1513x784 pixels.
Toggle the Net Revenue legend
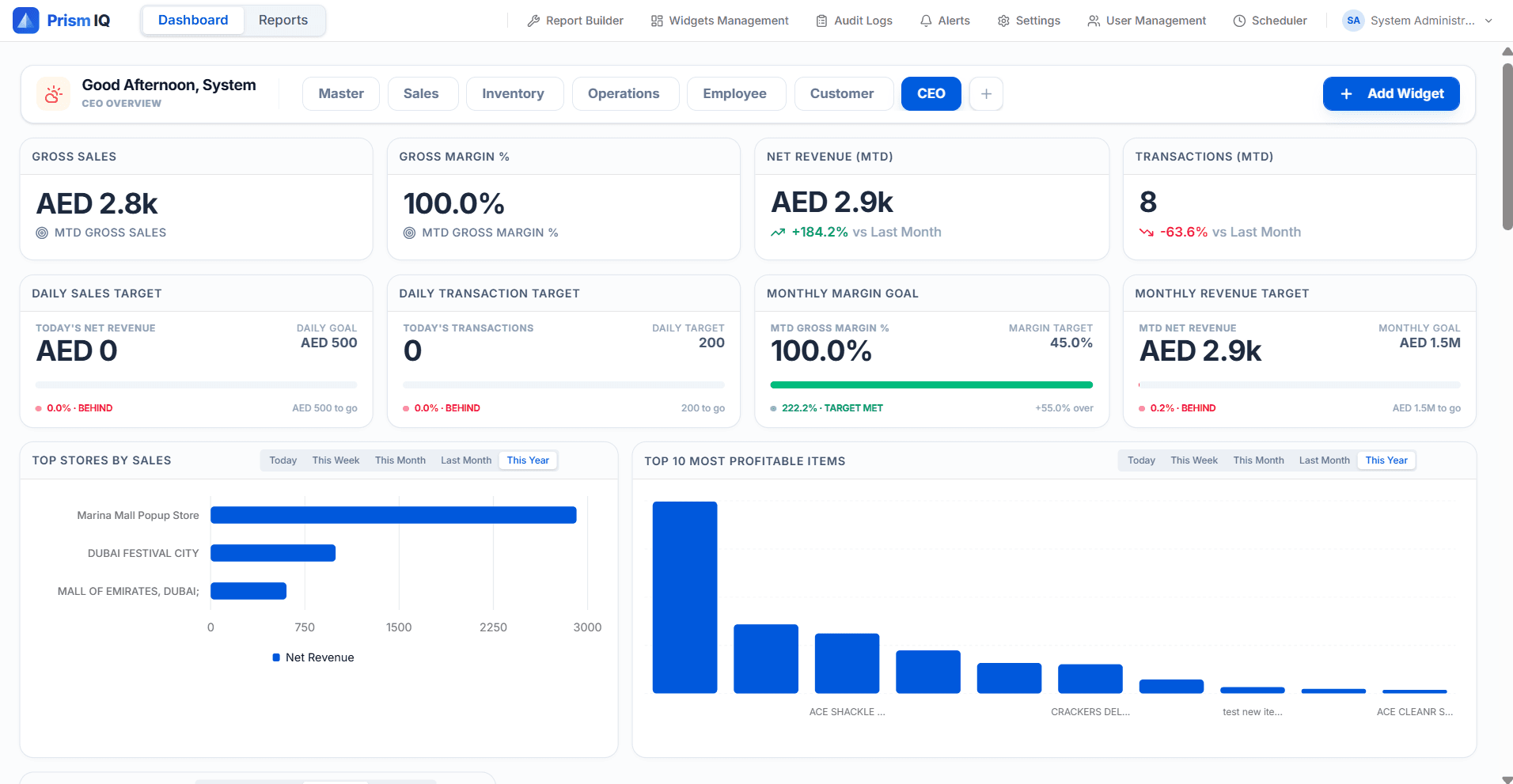coord(313,657)
